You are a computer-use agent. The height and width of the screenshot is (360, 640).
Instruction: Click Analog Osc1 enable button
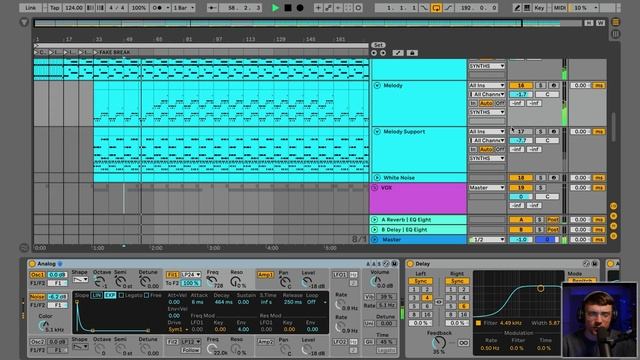37,275
